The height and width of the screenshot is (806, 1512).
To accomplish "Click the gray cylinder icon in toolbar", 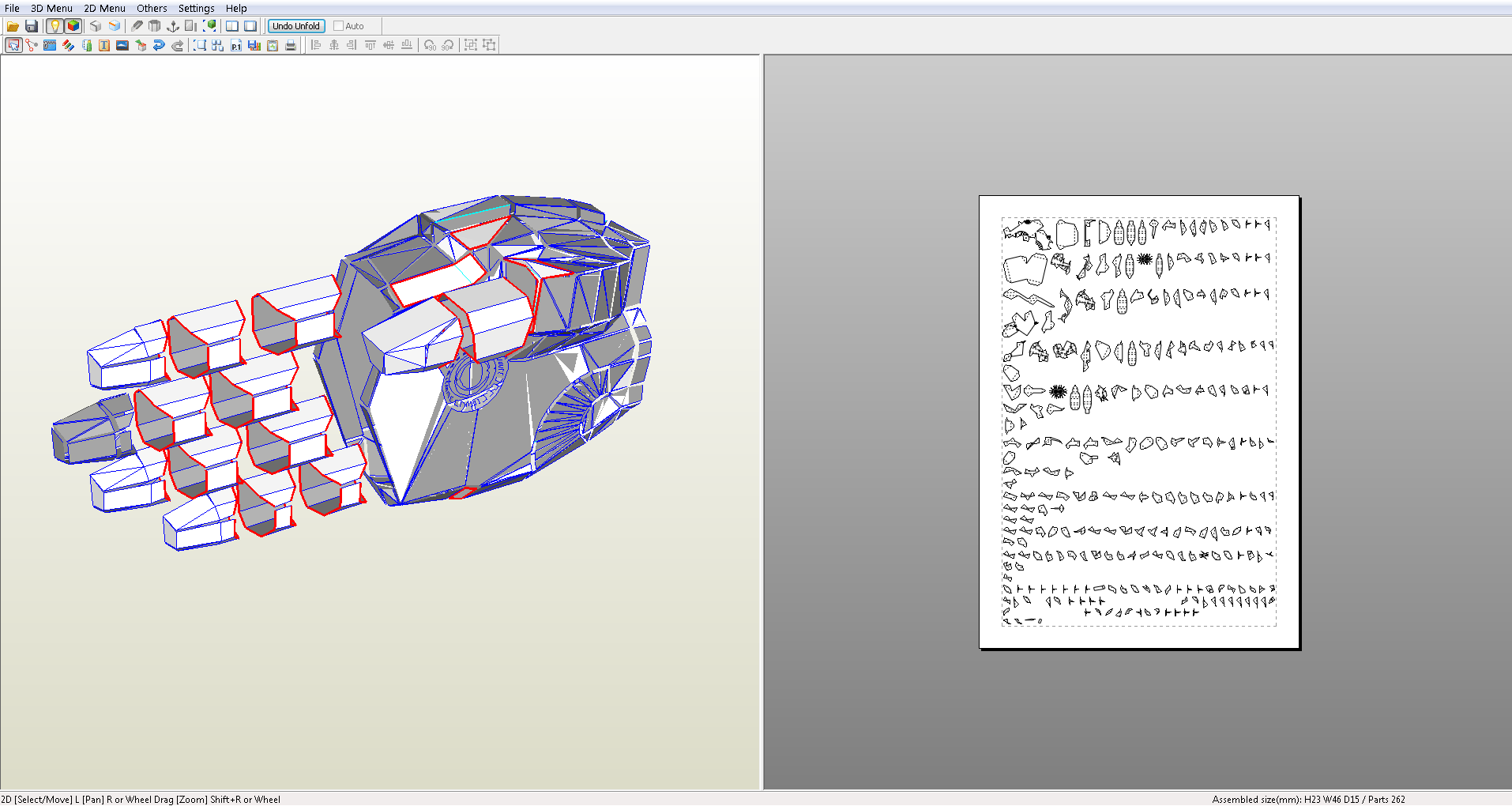I will (155, 26).
